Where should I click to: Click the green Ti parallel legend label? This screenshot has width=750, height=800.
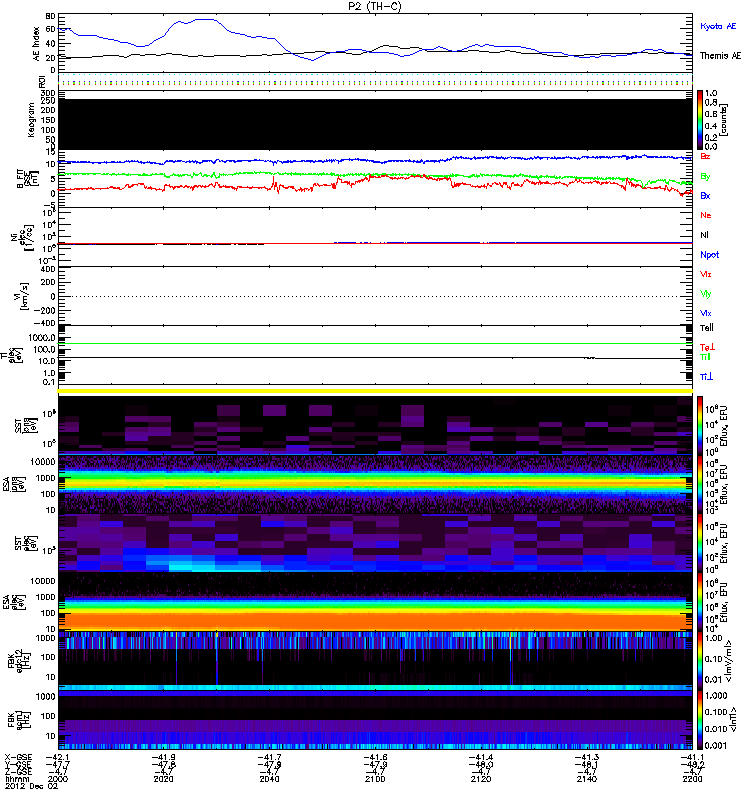click(705, 357)
